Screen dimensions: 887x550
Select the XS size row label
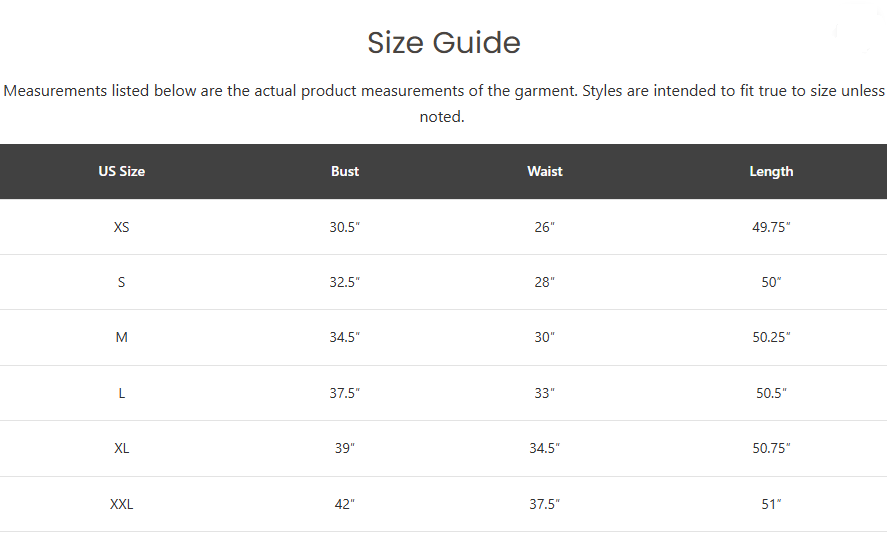click(122, 227)
